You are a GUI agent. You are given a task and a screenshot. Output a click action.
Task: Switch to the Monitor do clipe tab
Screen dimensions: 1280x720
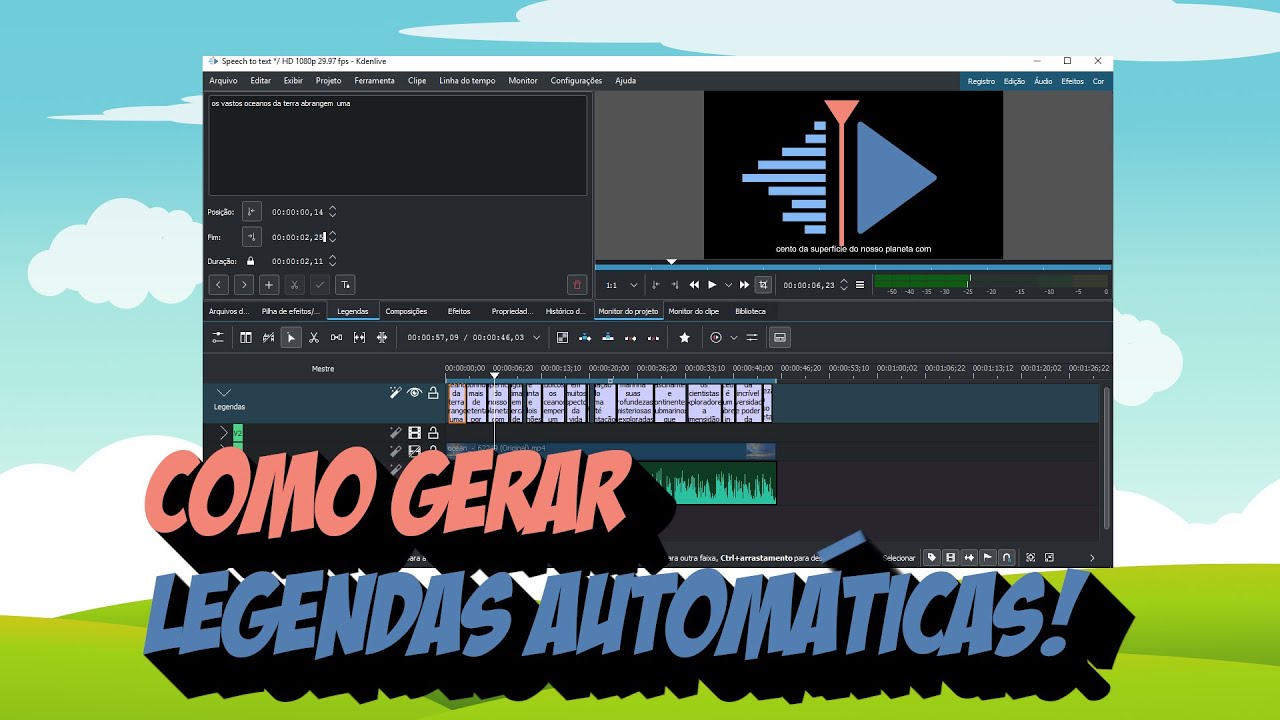click(x=693, y=311)
